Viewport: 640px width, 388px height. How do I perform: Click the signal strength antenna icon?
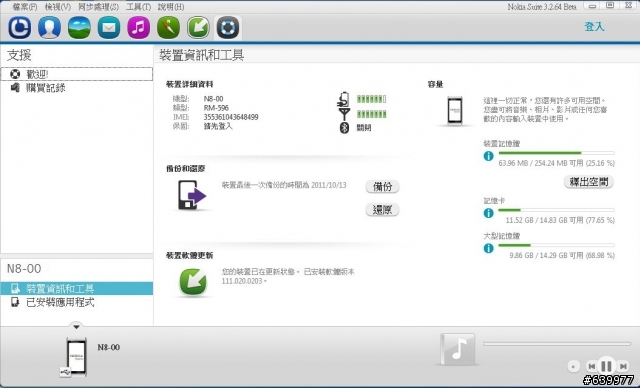click(344, 114)
